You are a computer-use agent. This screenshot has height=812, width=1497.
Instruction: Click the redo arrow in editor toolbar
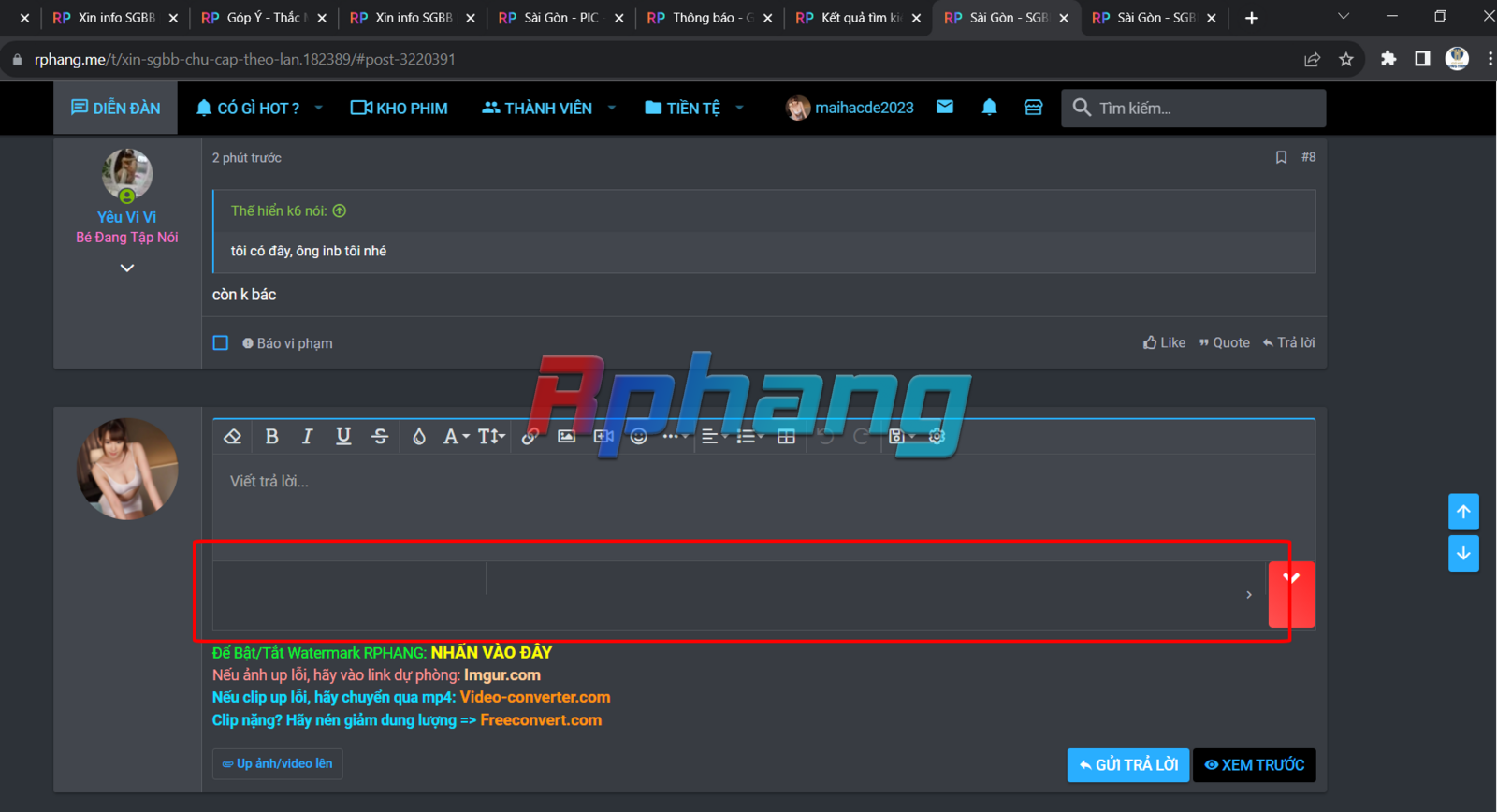[861, 436]
